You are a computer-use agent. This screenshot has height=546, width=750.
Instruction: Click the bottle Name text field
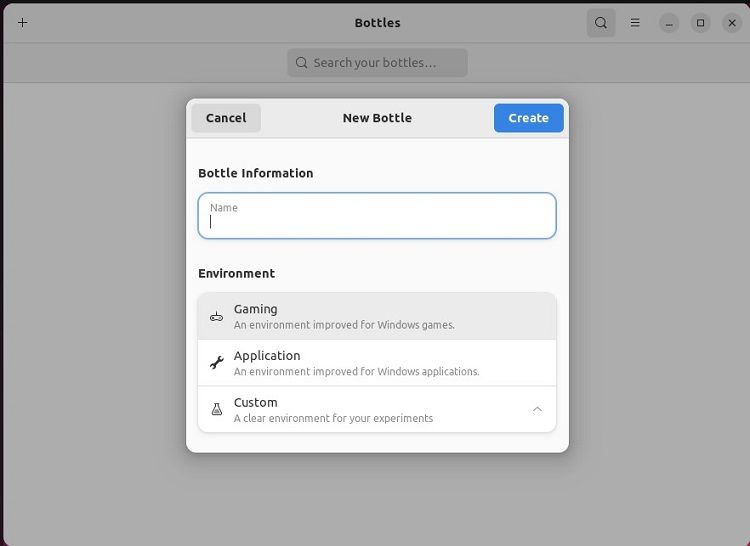click(377, 216)
